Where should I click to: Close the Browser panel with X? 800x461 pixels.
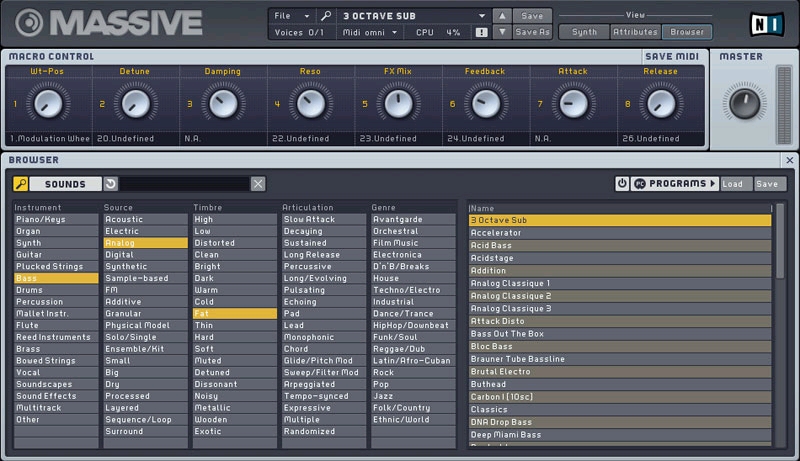(x=789, y=160)
